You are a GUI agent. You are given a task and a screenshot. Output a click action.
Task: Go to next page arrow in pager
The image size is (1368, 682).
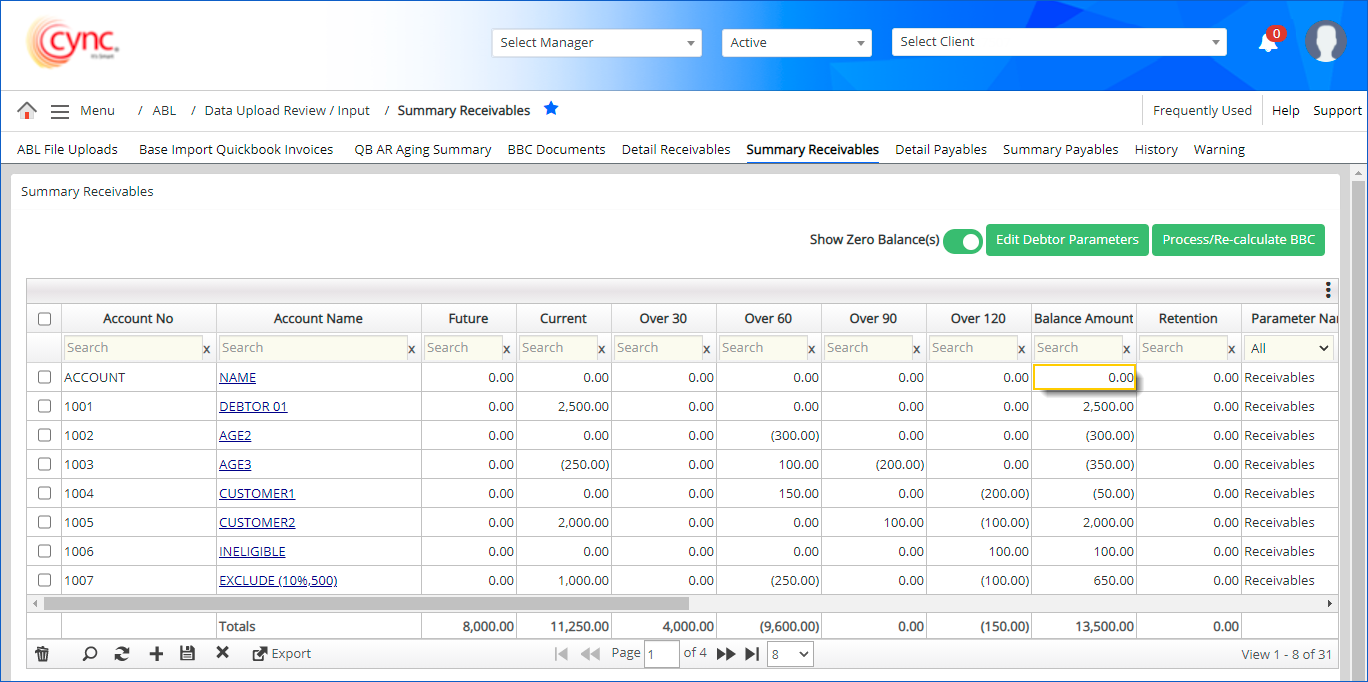tap(726, 654)
